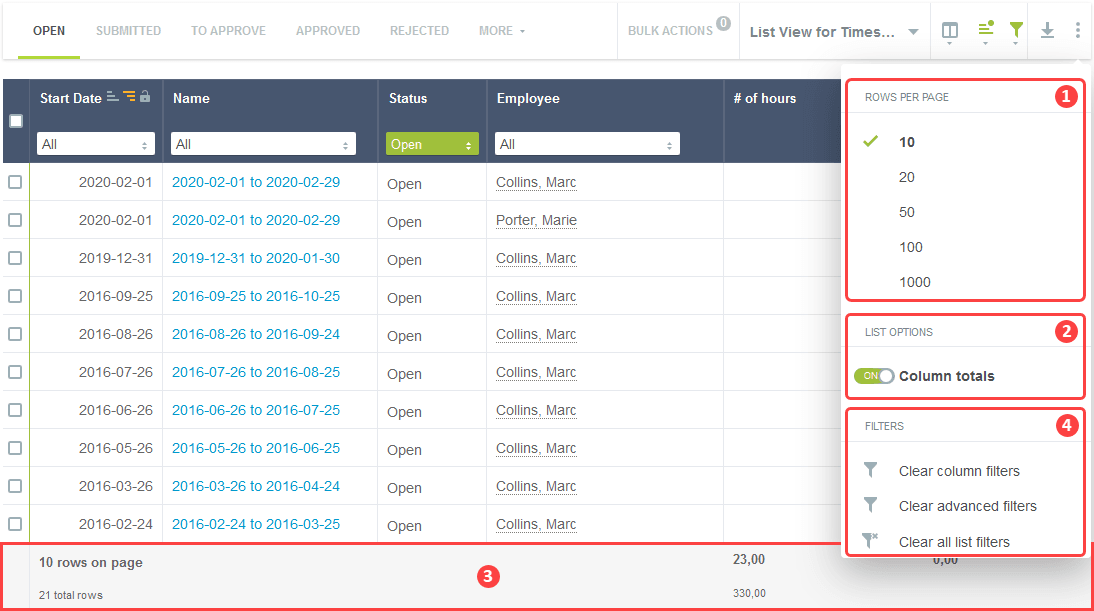Check the 2019-12-31 row checkbox

[x=15, y=258]
